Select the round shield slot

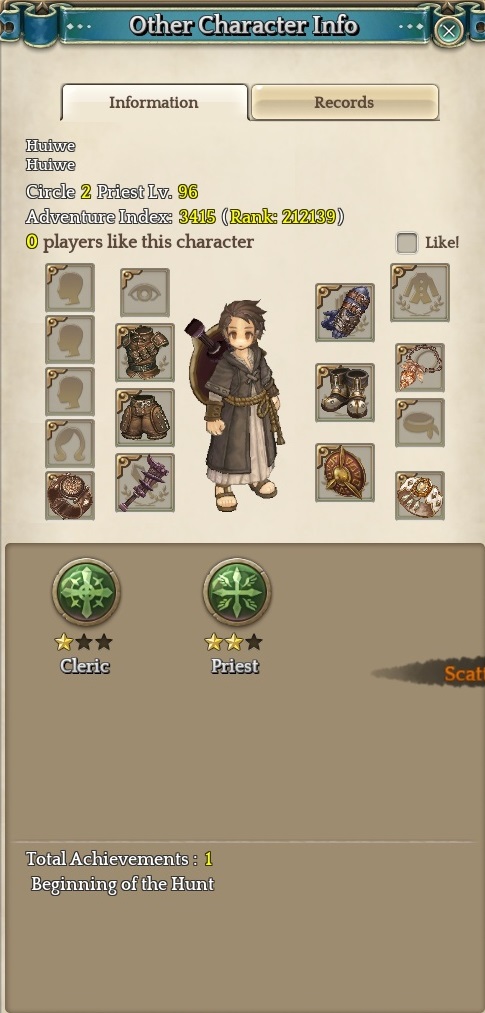(345, 473)
